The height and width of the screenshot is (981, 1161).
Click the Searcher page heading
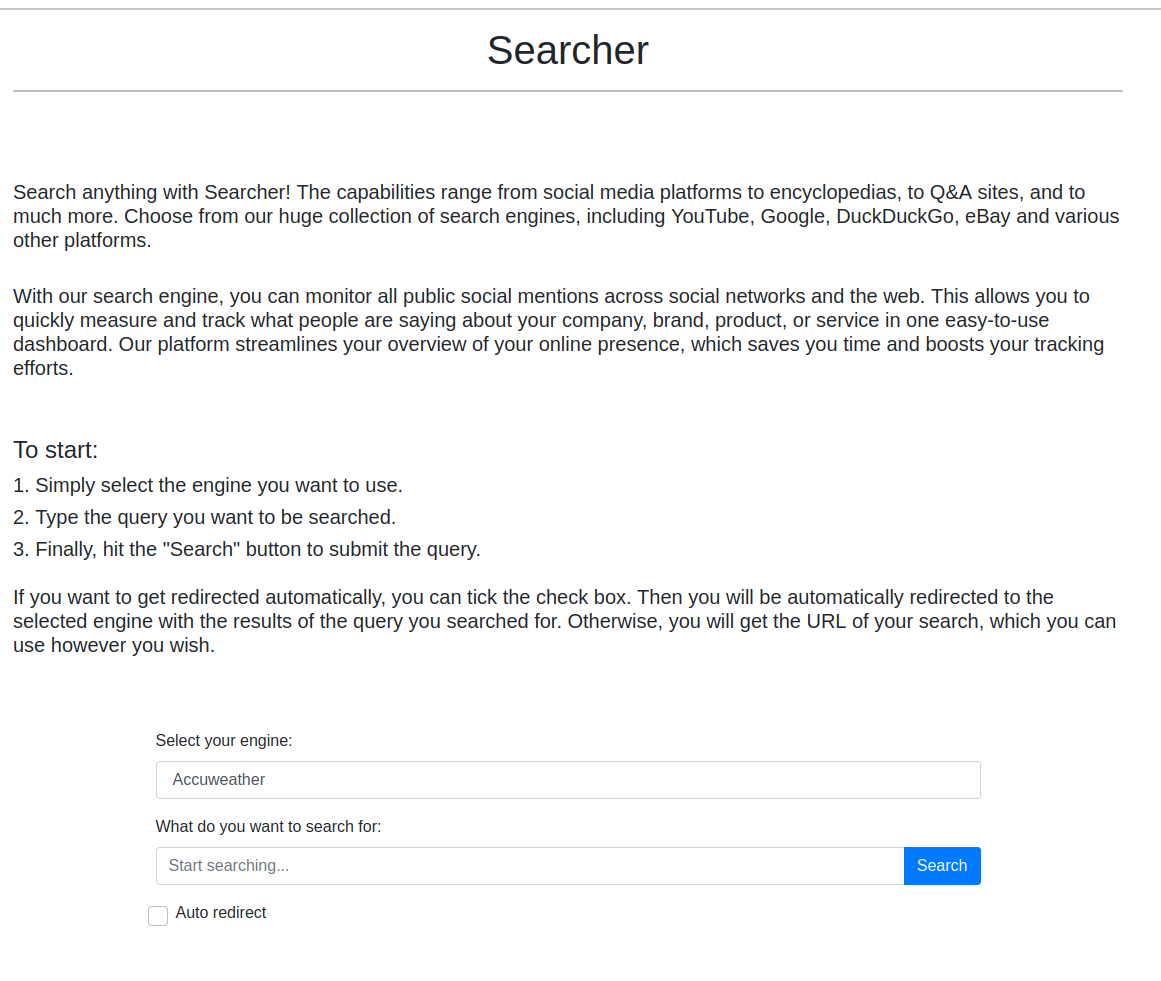pos(567,50)
